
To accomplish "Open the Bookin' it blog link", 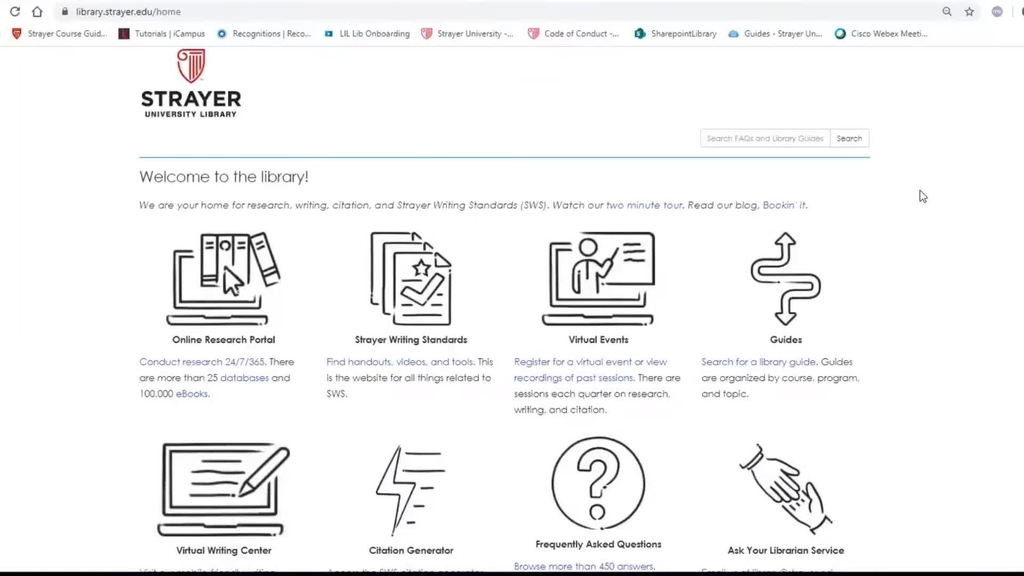I will pyautogui.click(x=784, y=205).
